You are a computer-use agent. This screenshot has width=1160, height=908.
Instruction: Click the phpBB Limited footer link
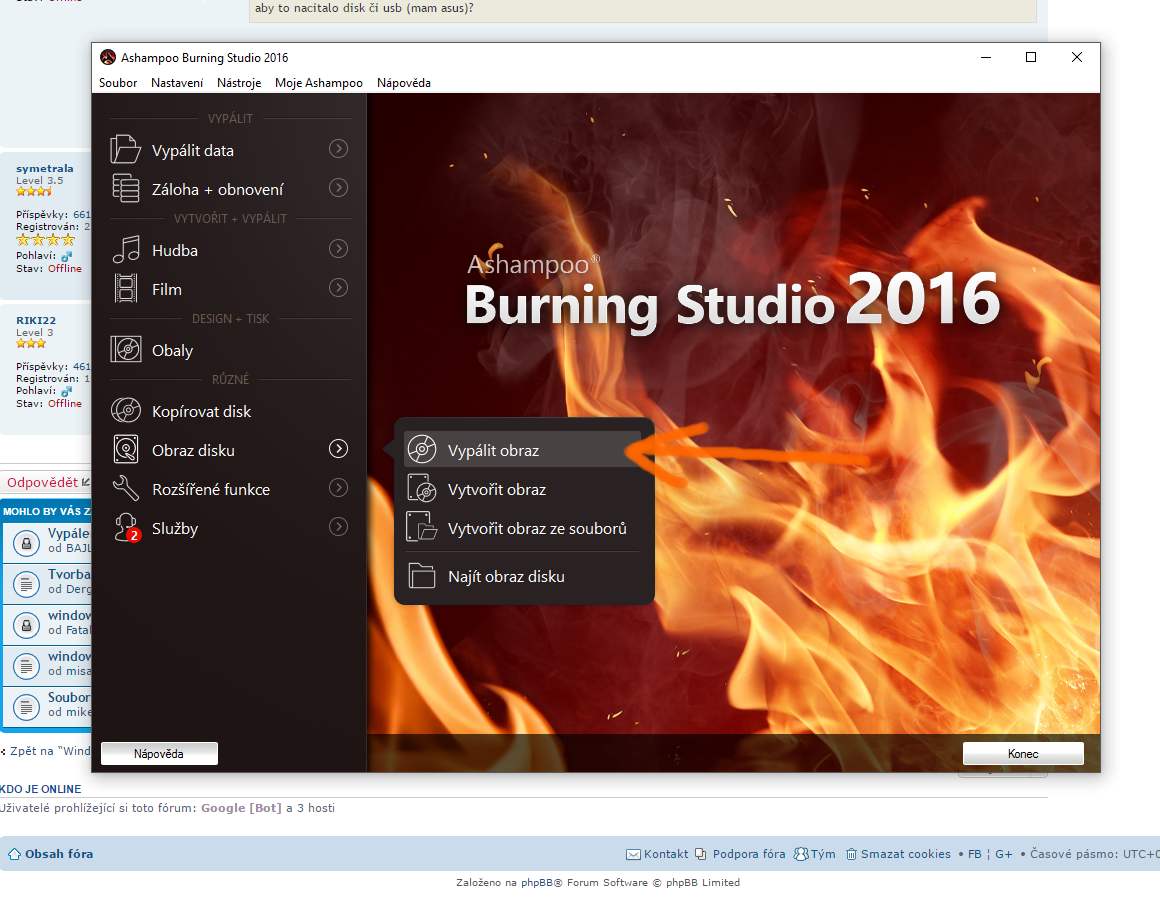[x=703, y=882]
